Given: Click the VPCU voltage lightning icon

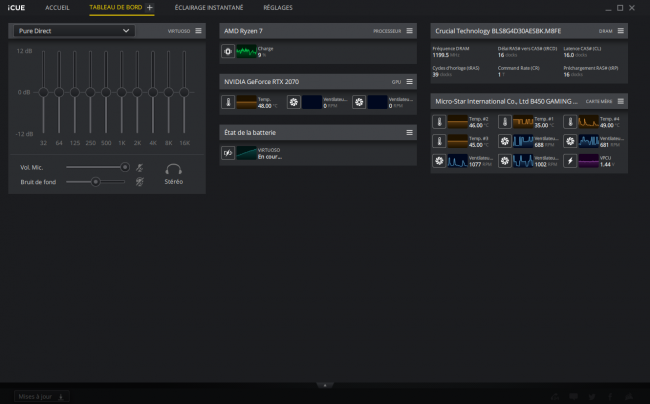Looking at the screenshot, I should [x=570, y=161].
